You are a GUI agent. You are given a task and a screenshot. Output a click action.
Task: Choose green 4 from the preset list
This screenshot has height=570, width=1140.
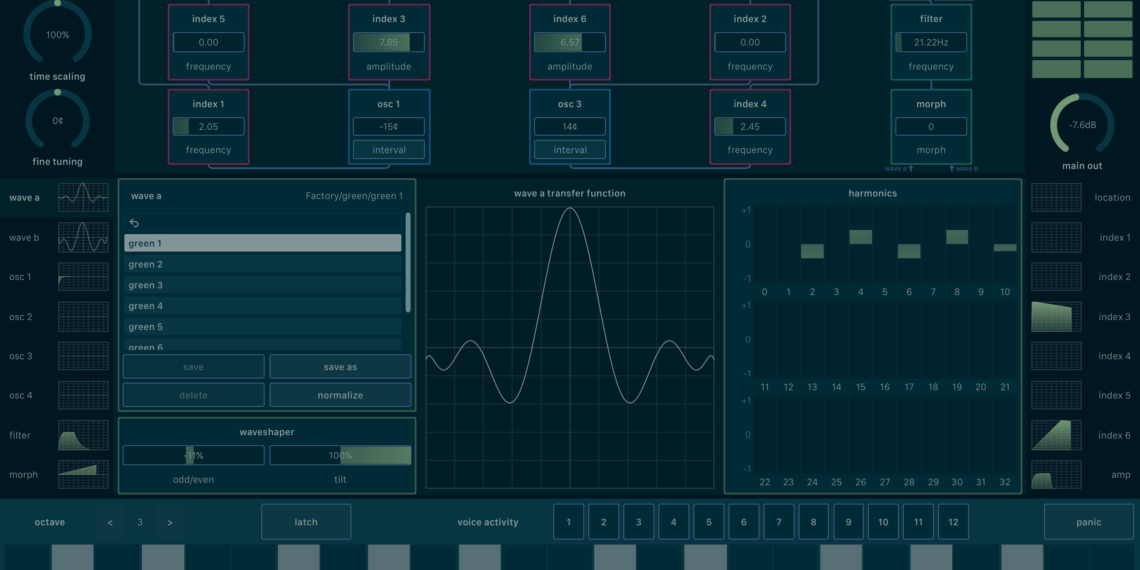262,306
